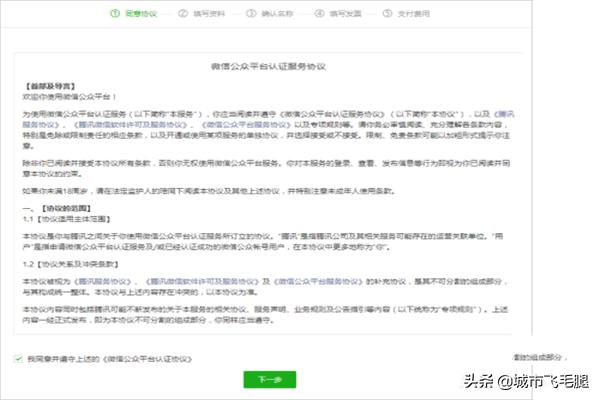Image resolution: width=600 pixels, height=400 pixels.
Task: Open 《腾讯微信软件许可及服务协议》 link under section 1.2
Action: (x=202, y=281)
